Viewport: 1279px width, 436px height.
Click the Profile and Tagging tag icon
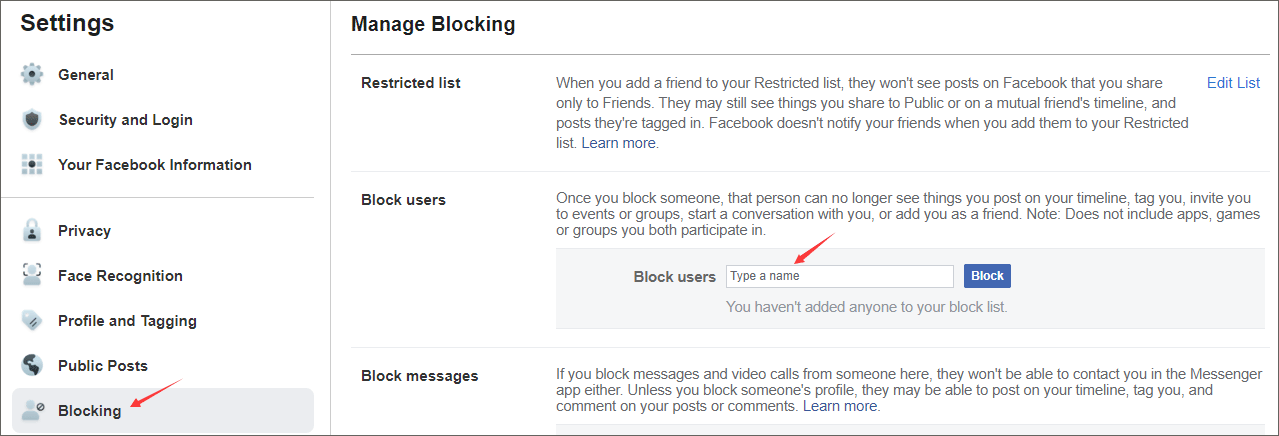33,321
